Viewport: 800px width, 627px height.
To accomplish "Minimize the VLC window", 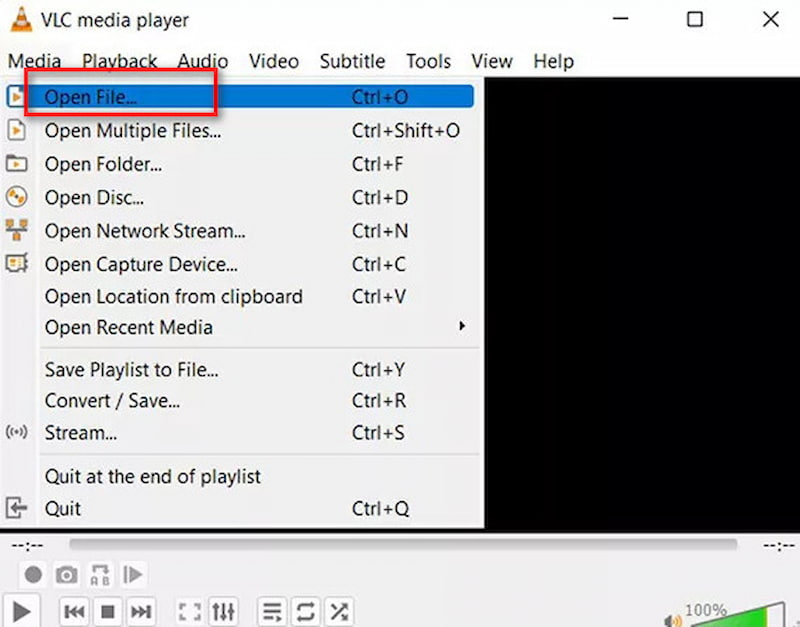I will [x=620, y=19].
